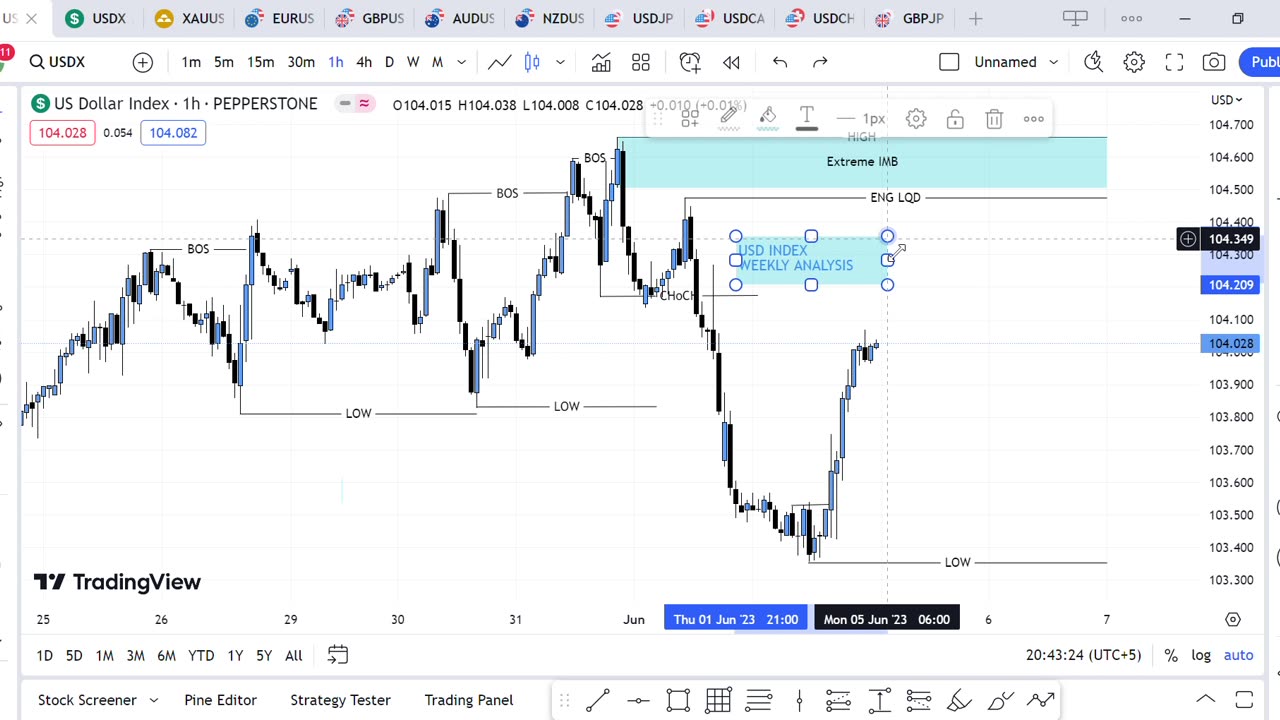This screenshot has width=1280, height=720.
Task: Click the sell price 104.028 button
Action: coord(62,132)
